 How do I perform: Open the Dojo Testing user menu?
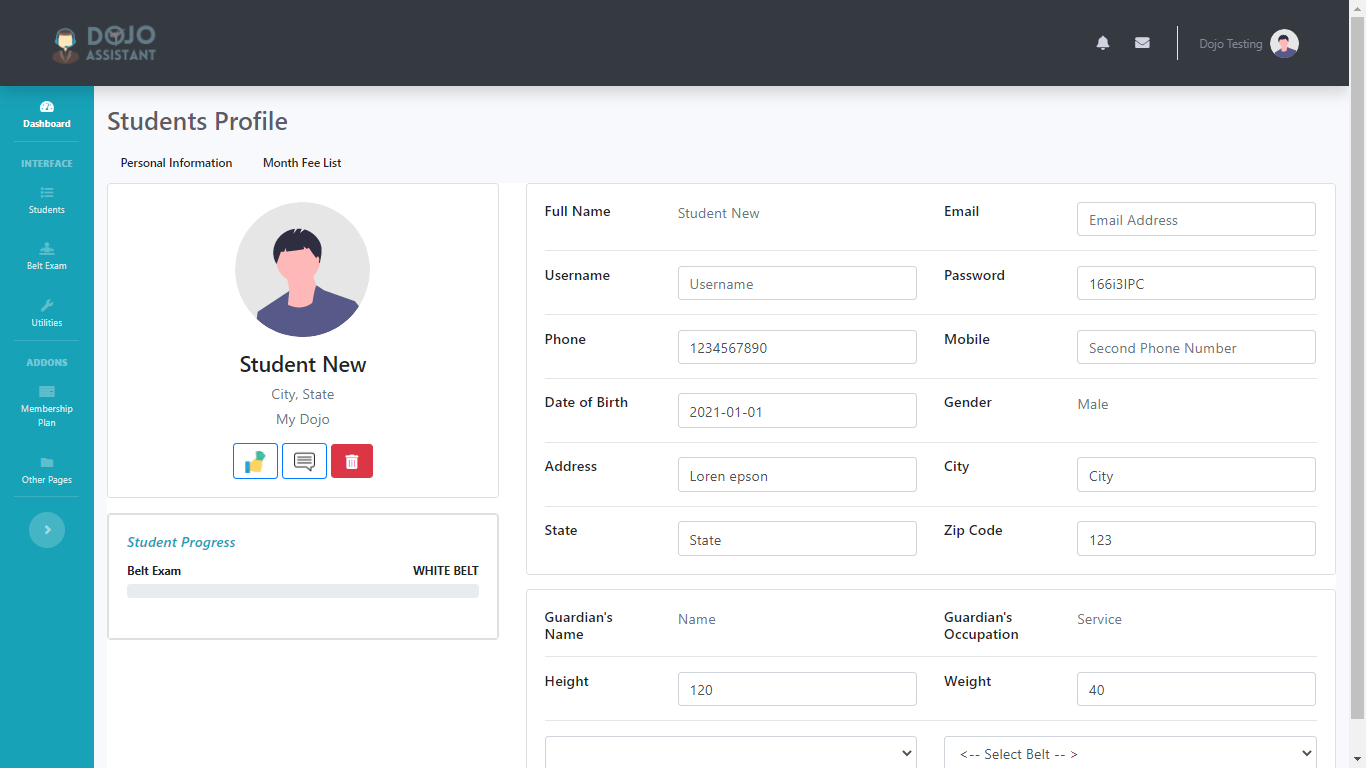[x=1248, y=44]
